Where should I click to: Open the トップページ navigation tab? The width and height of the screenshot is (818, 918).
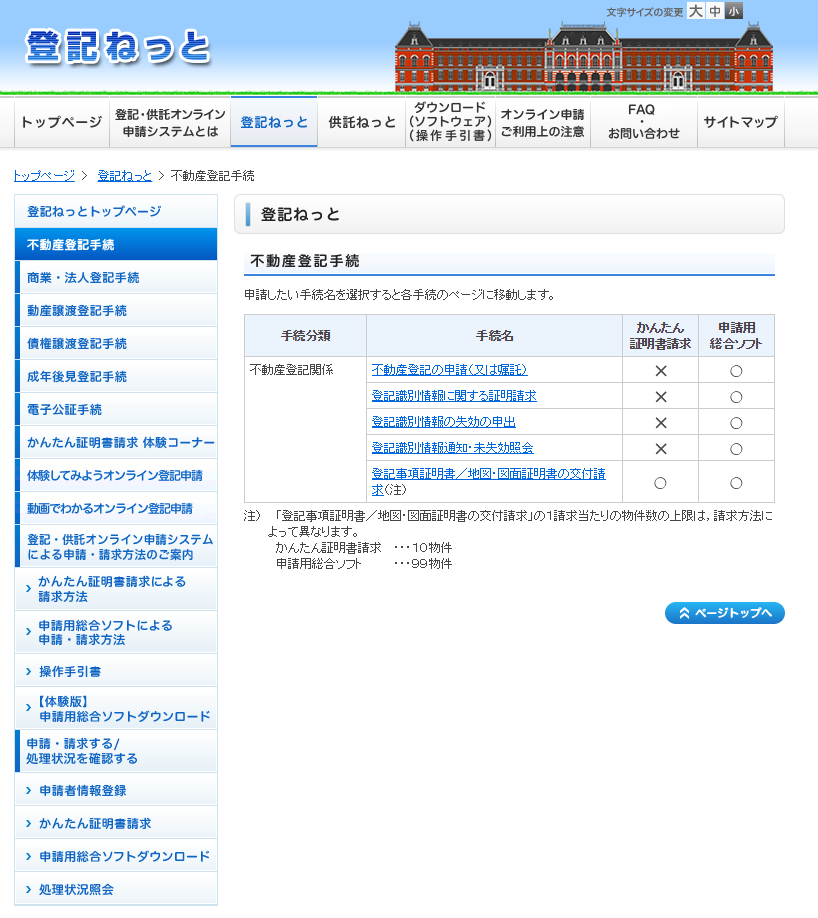(61, 123)
